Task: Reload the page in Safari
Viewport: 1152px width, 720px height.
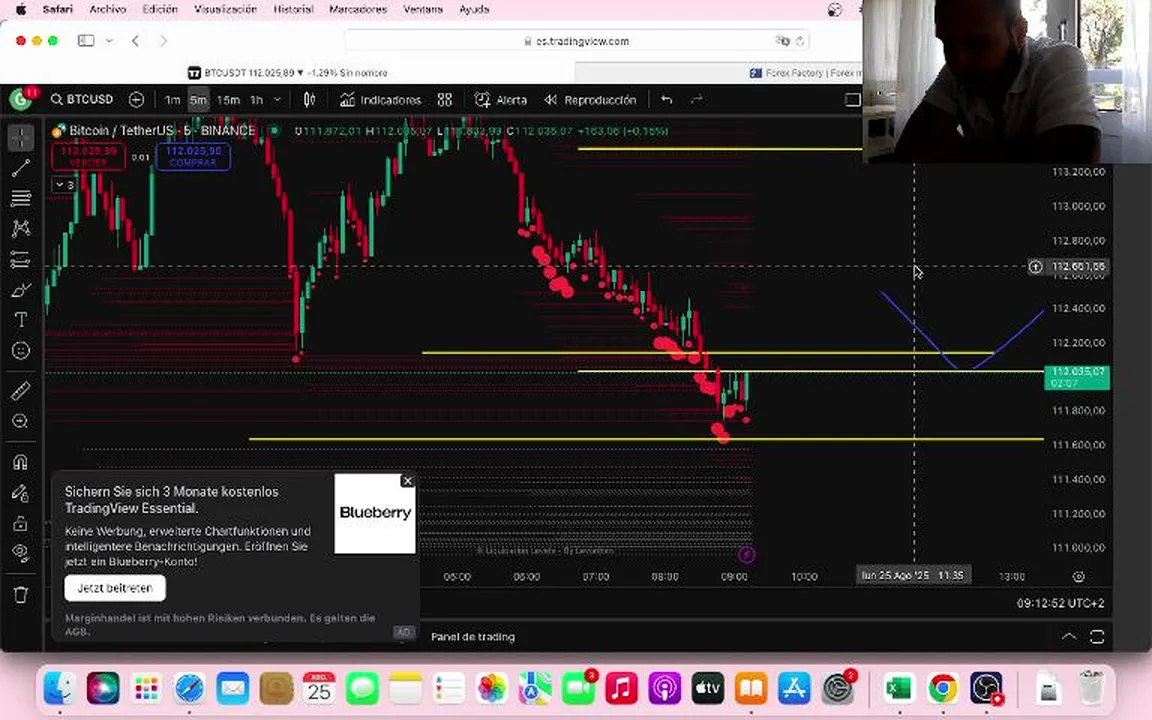Action: 800,41
